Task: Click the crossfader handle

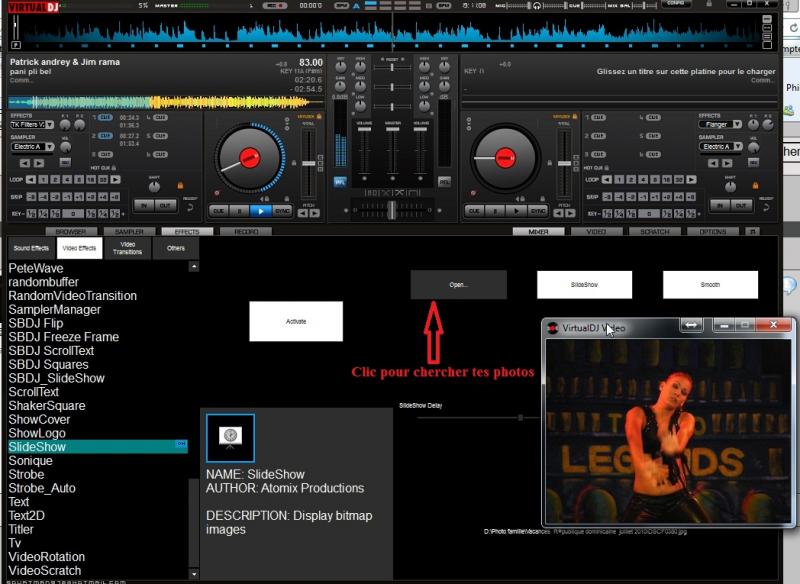Action: coord(392,210)
